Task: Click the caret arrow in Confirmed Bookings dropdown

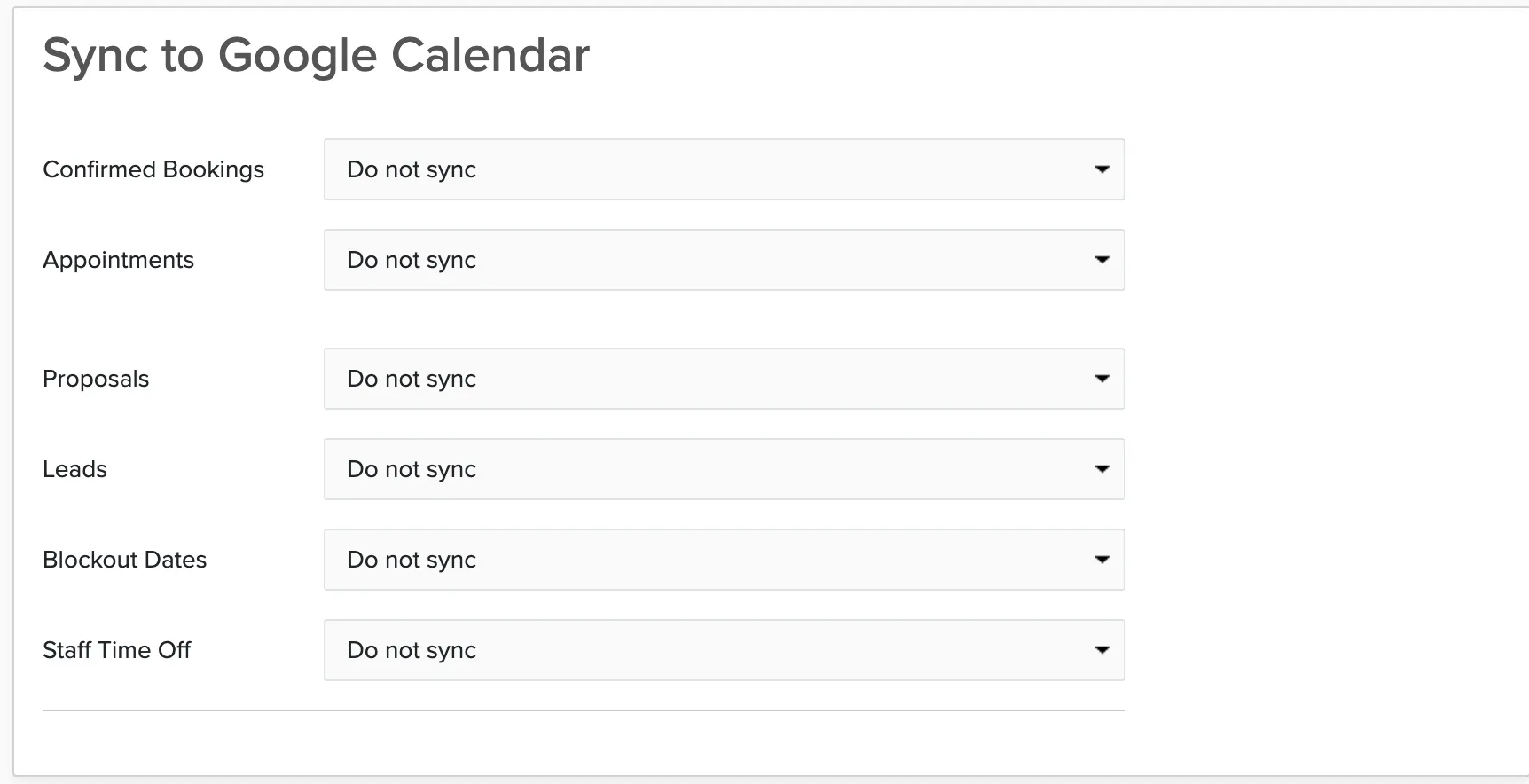Action: 1102,169
